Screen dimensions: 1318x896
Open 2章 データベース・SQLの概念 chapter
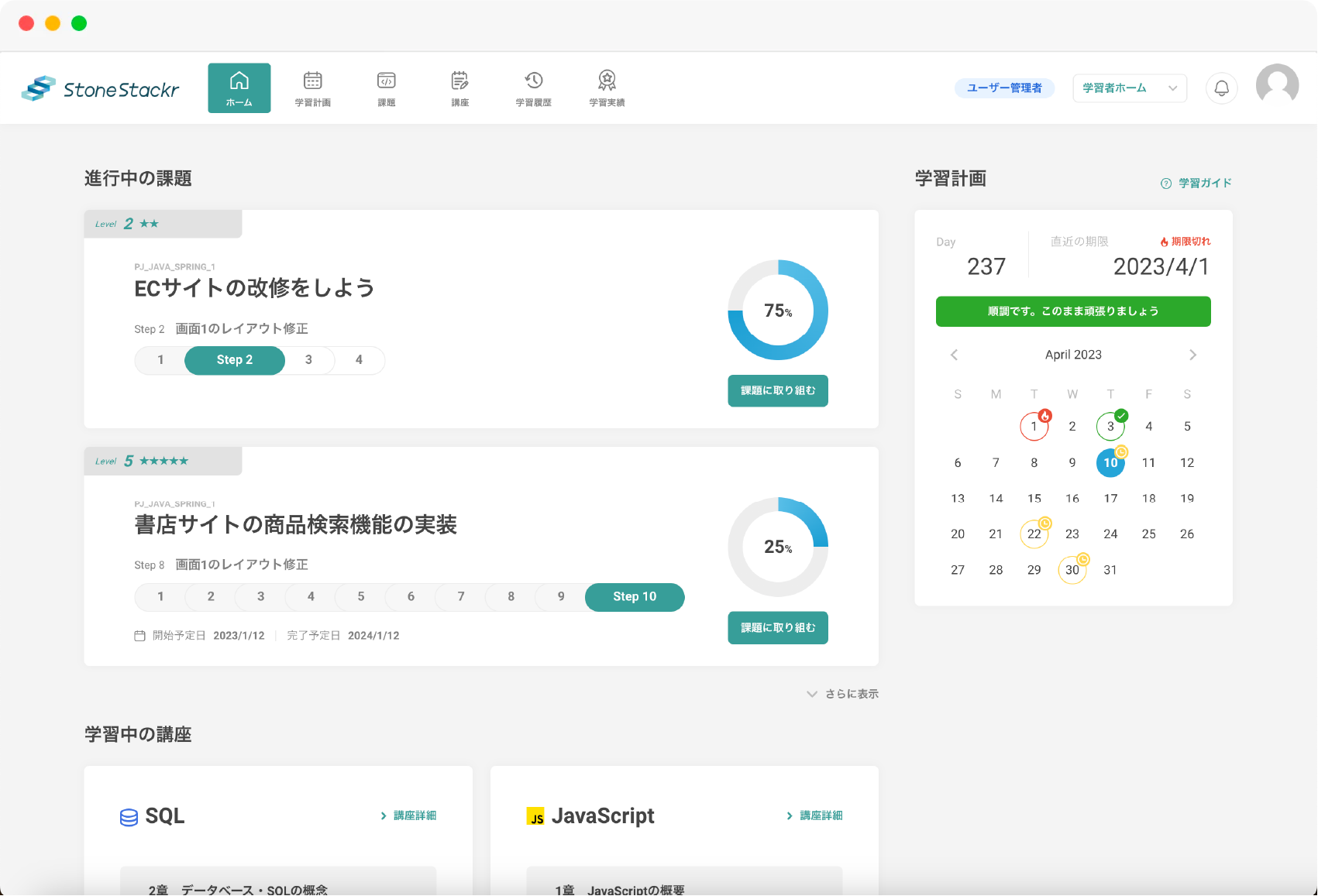coord(278,881)
